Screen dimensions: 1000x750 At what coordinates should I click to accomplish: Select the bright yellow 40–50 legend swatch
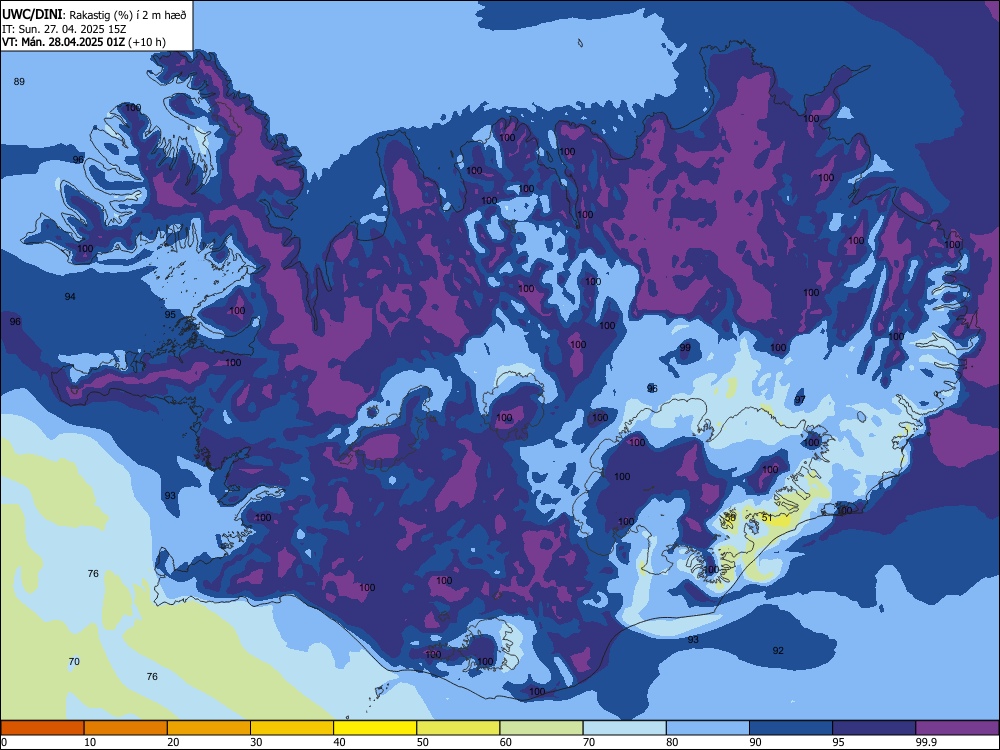pyautogui.click(x=375, y=728)
